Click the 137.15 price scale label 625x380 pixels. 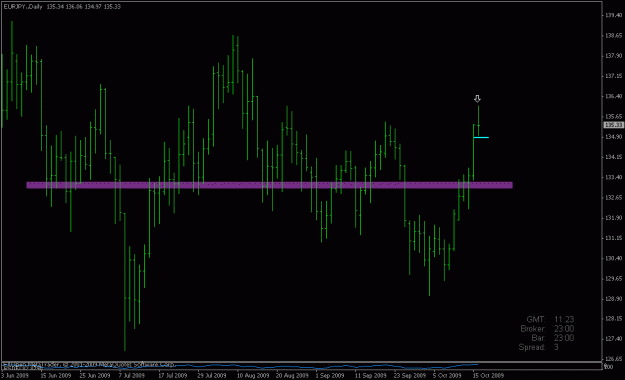(x=614, y=76)
